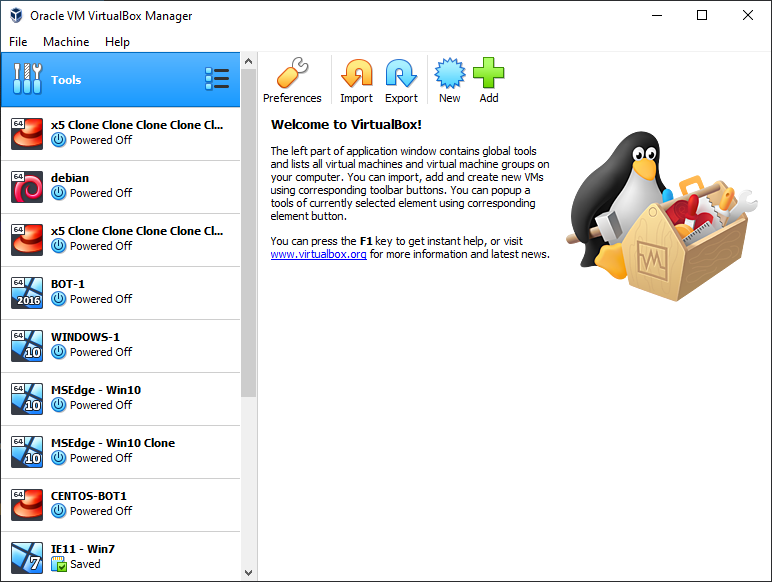Open the Help menu

click(117, 42)
